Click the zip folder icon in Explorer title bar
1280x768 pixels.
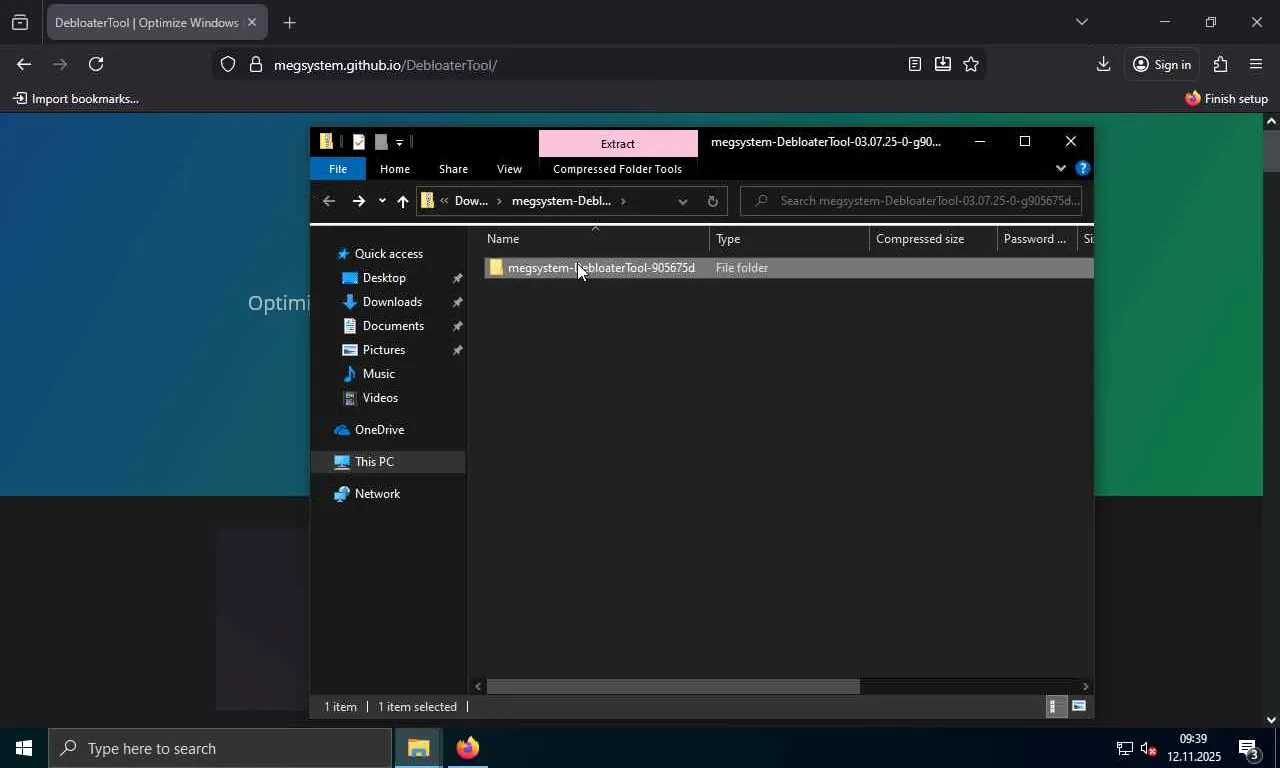point(326,141)
